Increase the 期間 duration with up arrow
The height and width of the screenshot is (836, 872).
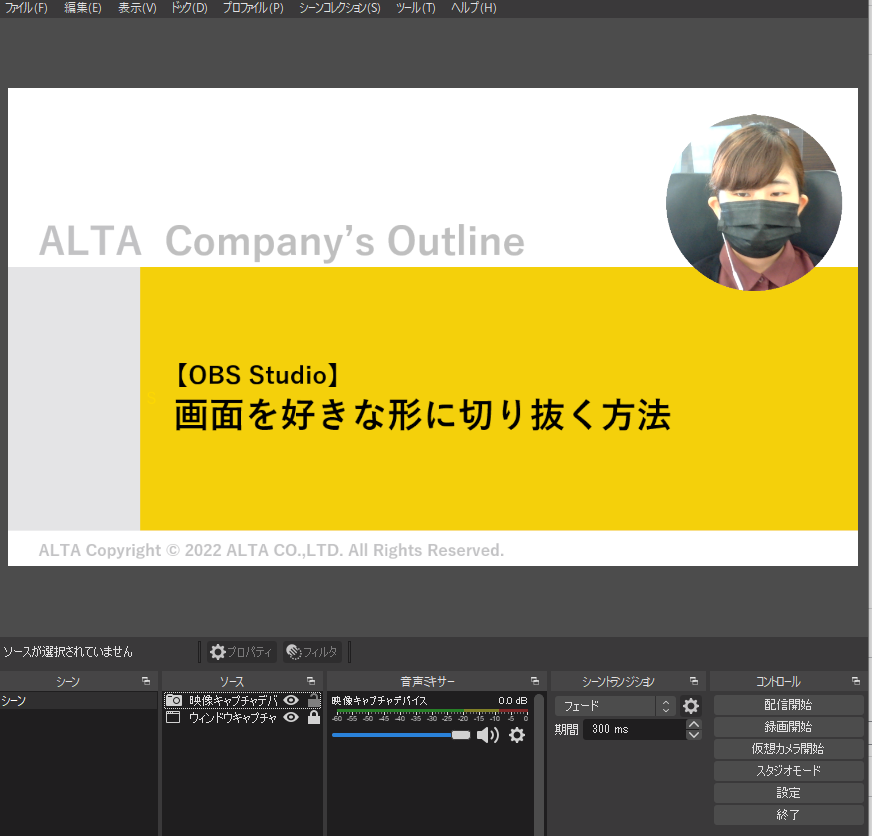694,725
